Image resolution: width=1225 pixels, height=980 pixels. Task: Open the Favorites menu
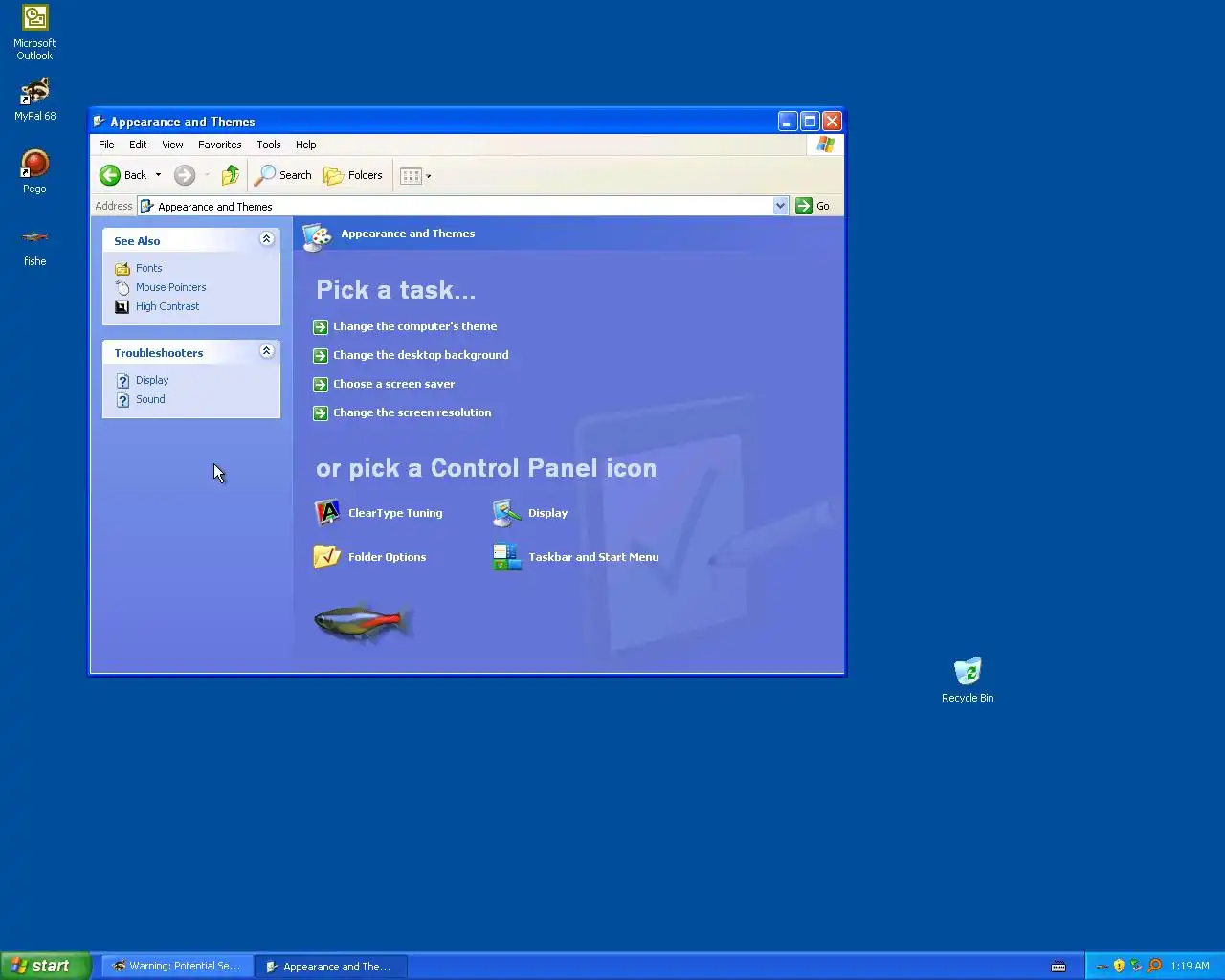click(x=219, y=145)
